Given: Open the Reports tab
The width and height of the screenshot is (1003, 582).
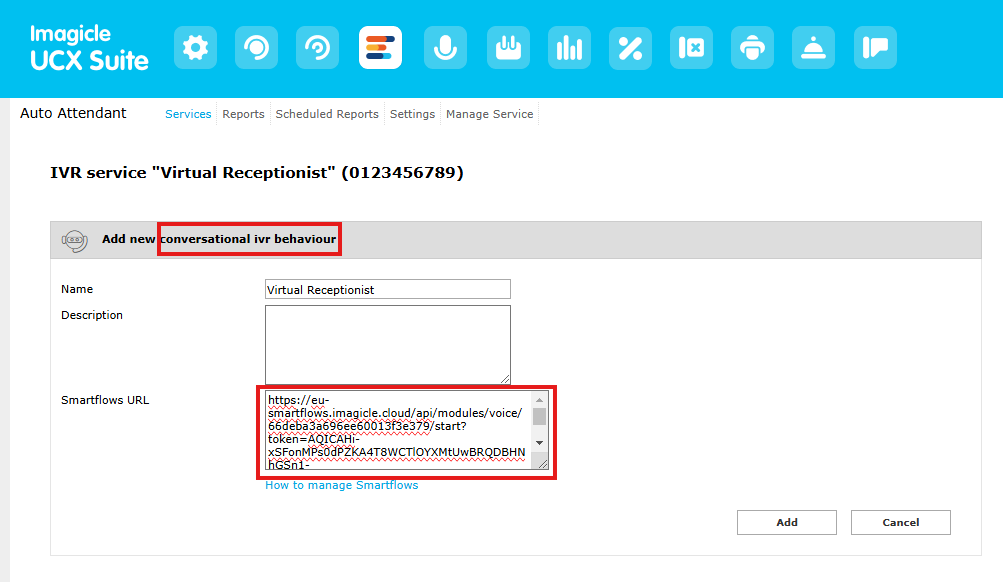Looking at the screenshot, I should click(x=243, y=114).
